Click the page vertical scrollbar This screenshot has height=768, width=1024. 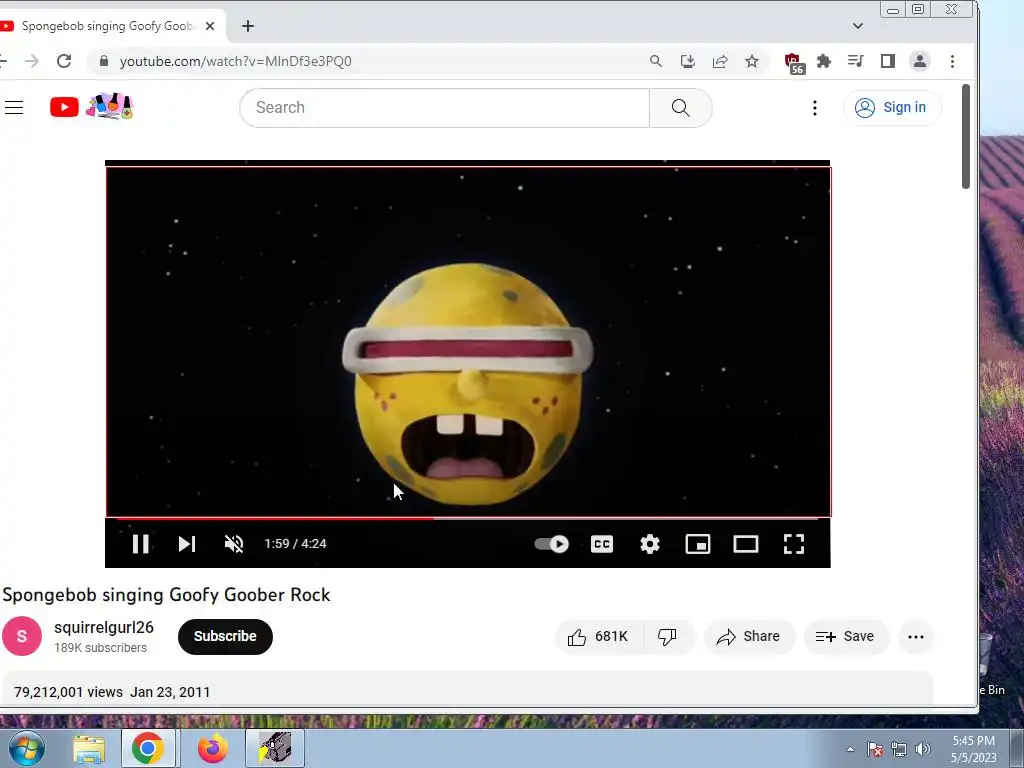966,136
